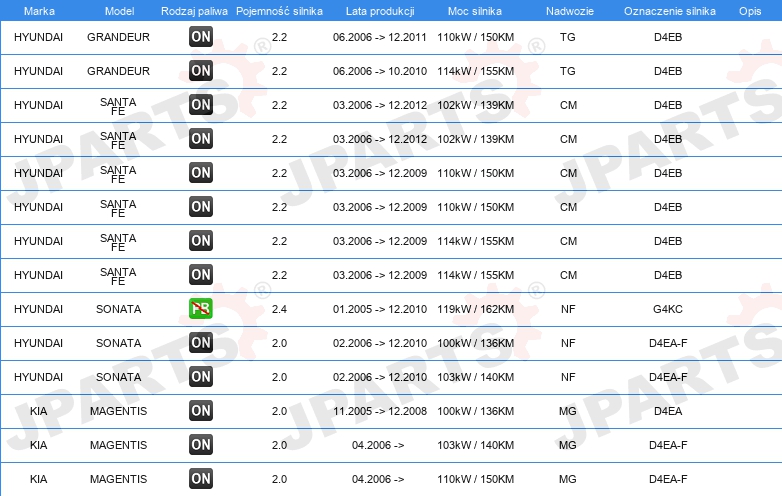Click the Model column header
This screenshot has height=496, width=782.
[119, 11]
